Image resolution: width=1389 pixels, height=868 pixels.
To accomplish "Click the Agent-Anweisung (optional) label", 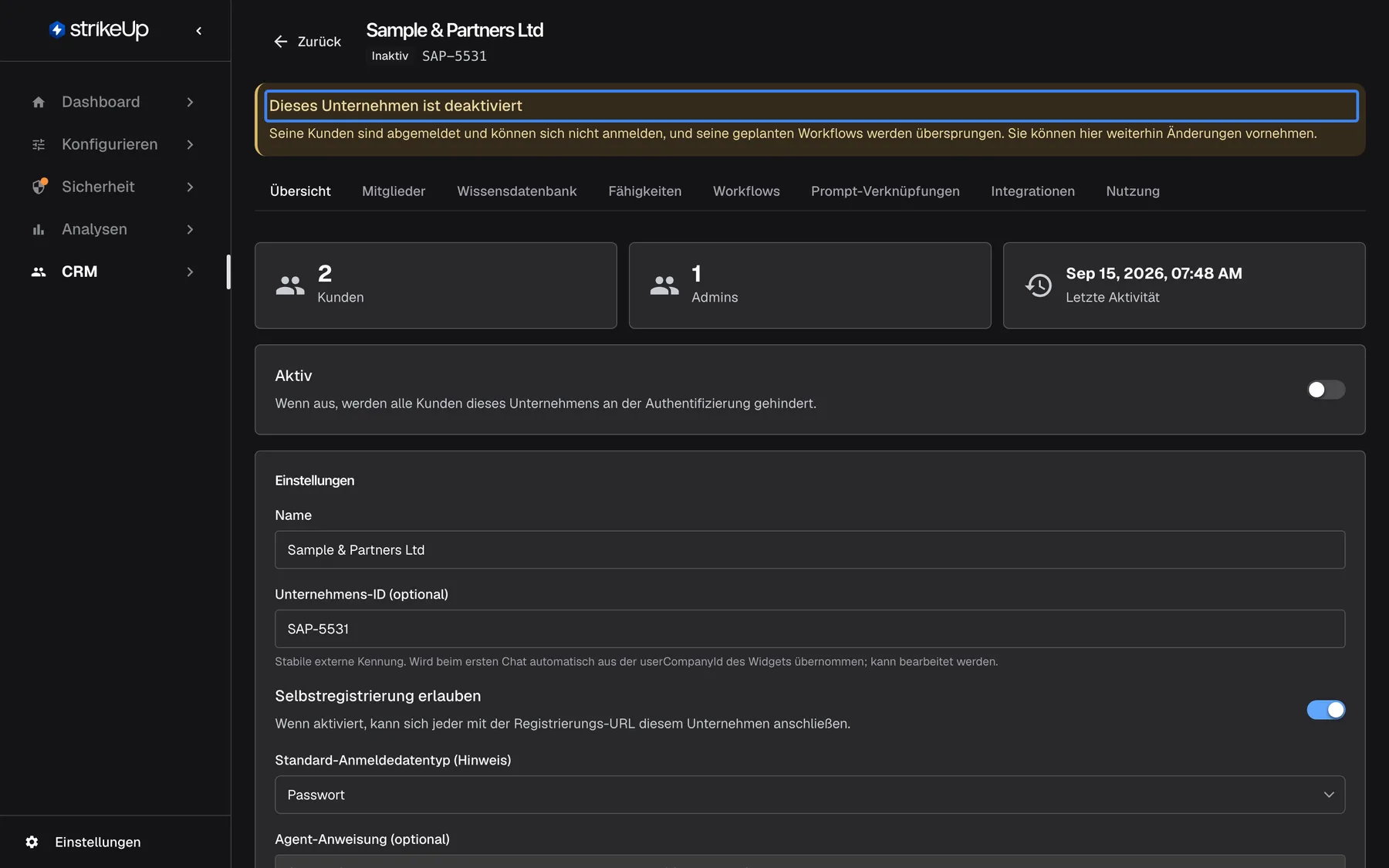I will click(x=362, y=839).
